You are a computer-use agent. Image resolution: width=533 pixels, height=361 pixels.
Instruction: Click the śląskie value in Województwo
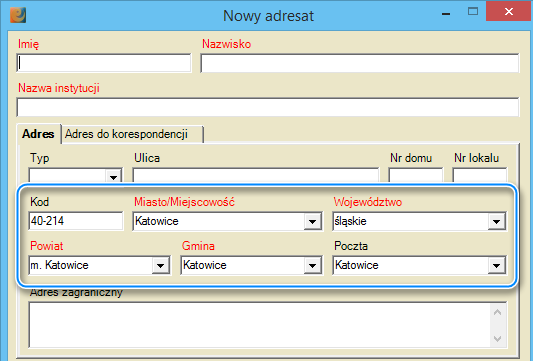pos(350,221)
